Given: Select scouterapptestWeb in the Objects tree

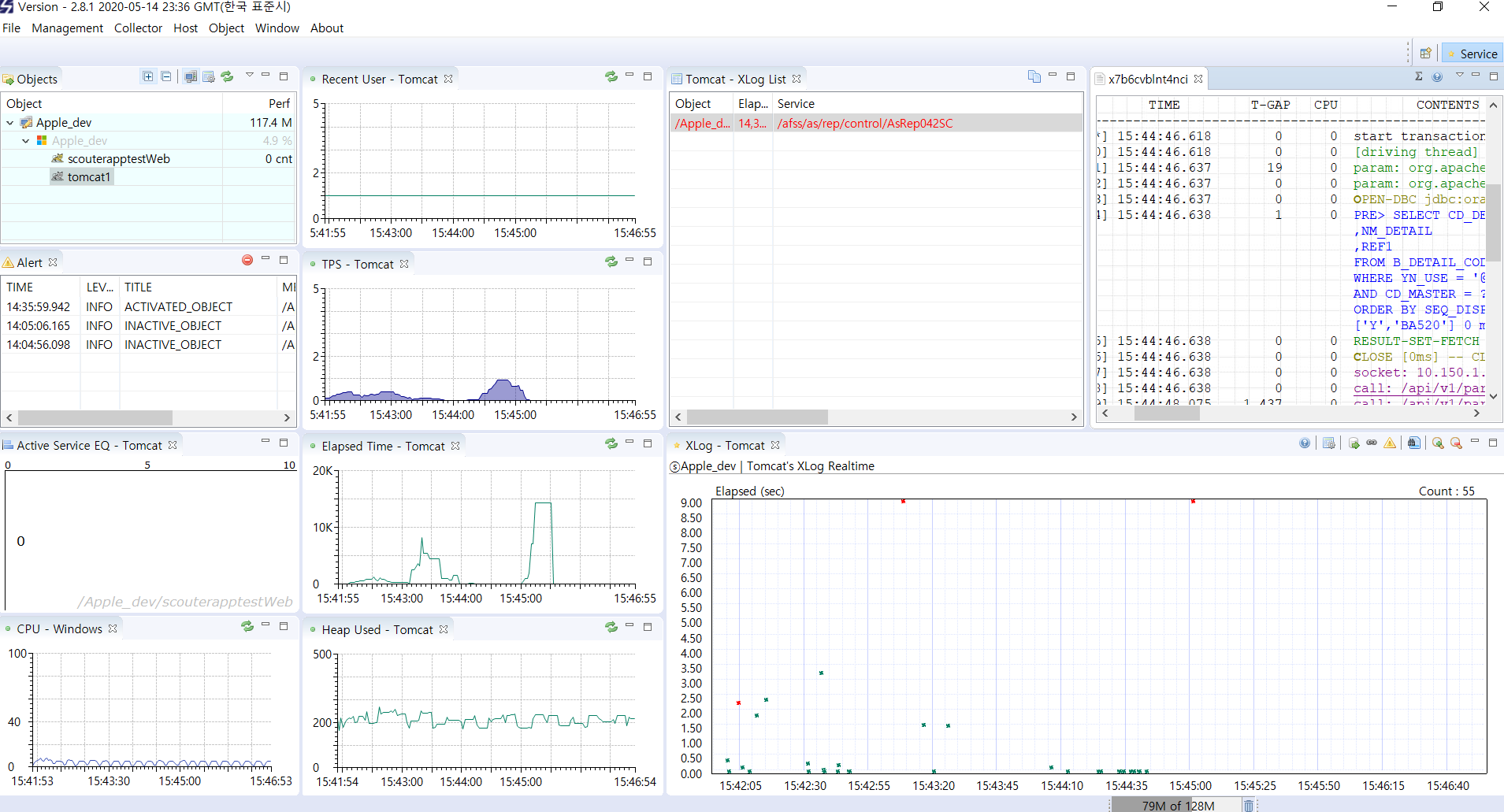Looking at the screenshot, I should 111,159.
